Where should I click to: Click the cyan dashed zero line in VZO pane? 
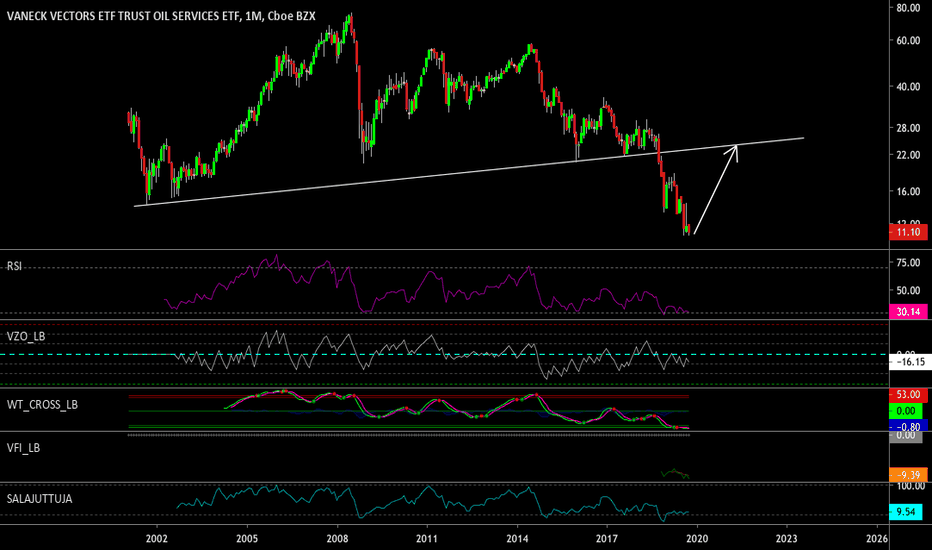(444, 354)
